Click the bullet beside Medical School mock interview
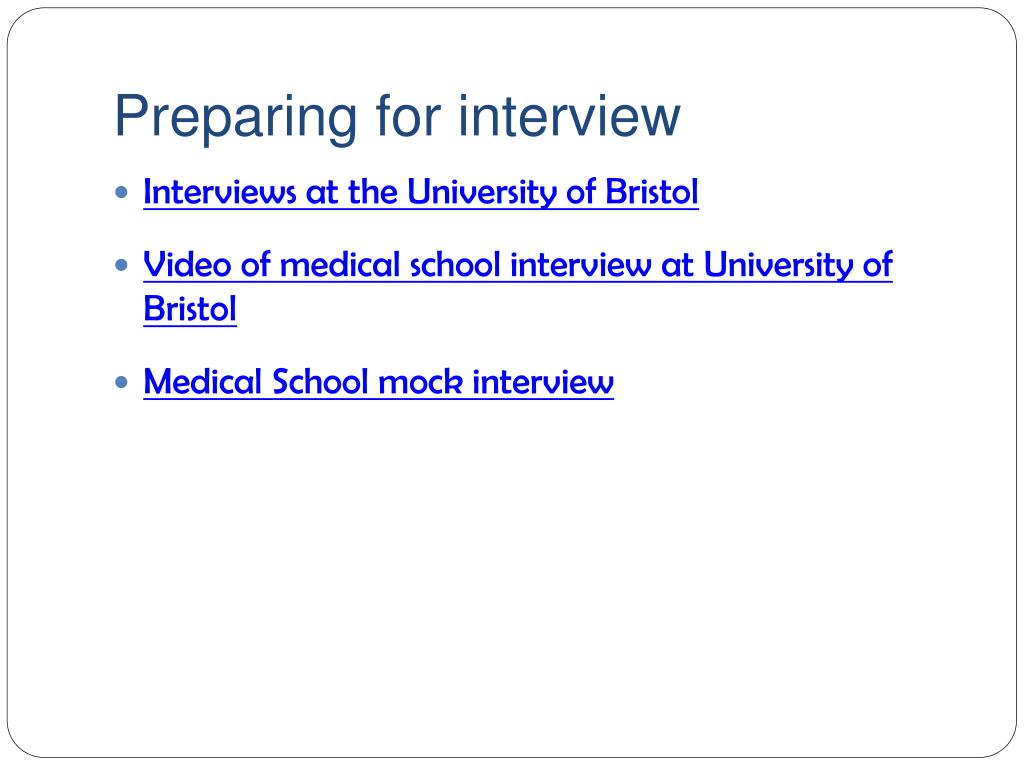This screenshot has height=768, width=1024. (121, 382)
